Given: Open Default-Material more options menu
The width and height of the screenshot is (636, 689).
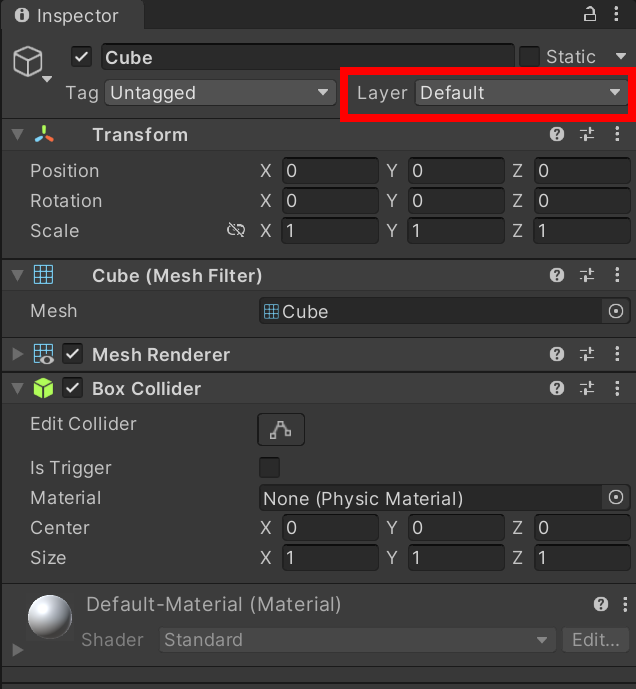Looking at the screenshot, I should [x=625, y=604].
